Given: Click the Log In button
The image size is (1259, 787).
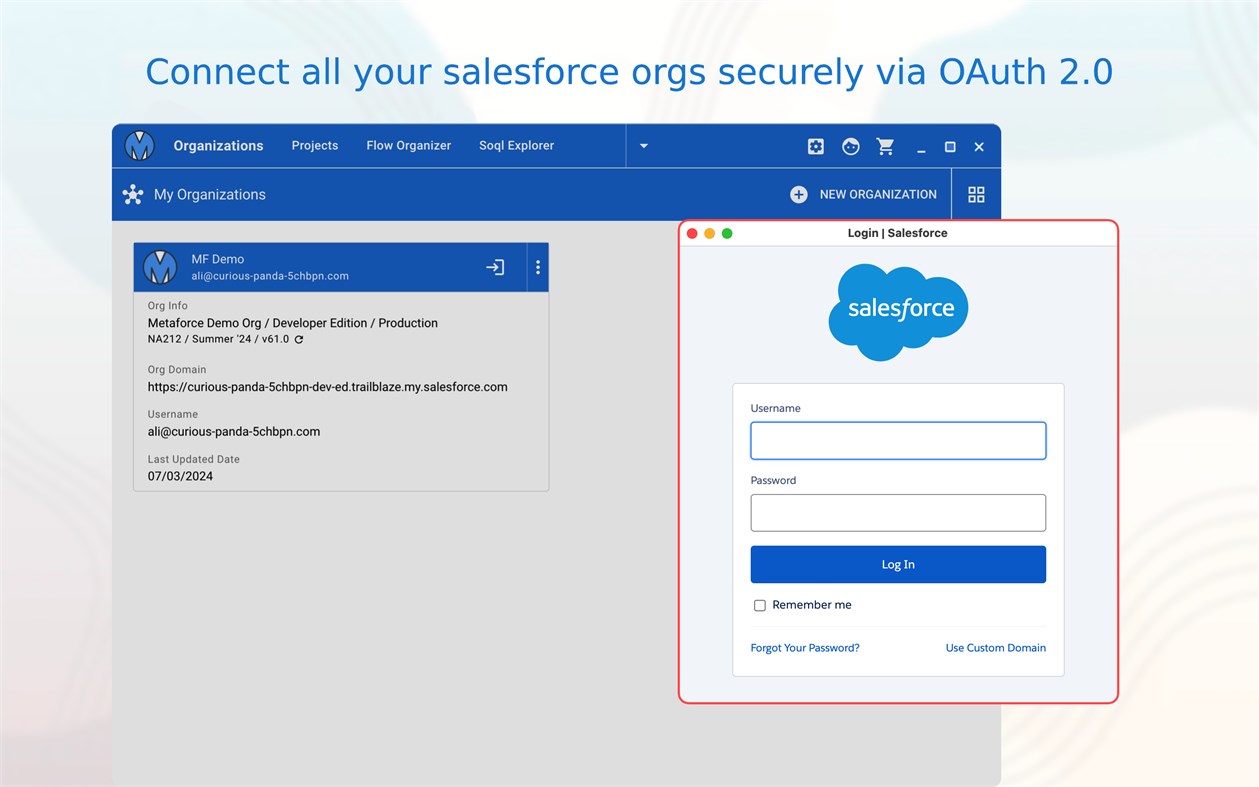Looking at the screenshot, I should 898,565.
